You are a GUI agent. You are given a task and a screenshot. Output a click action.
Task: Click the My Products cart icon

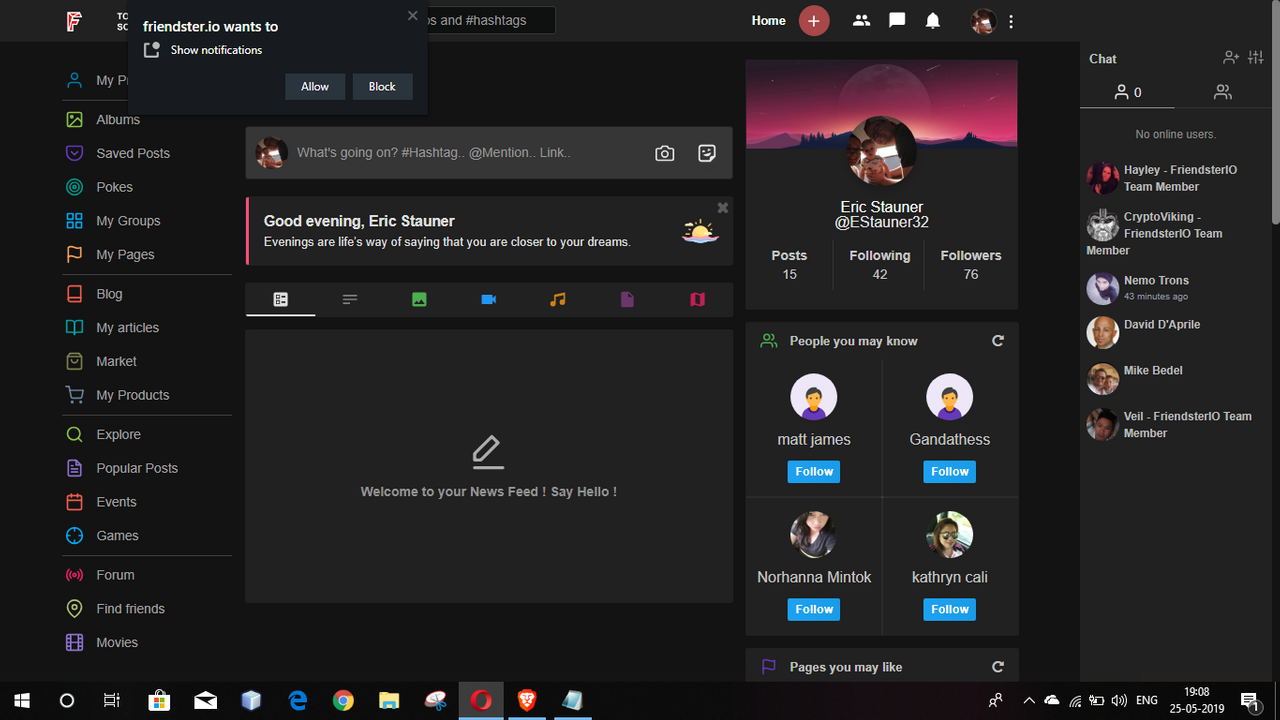[x=74, y=395]
